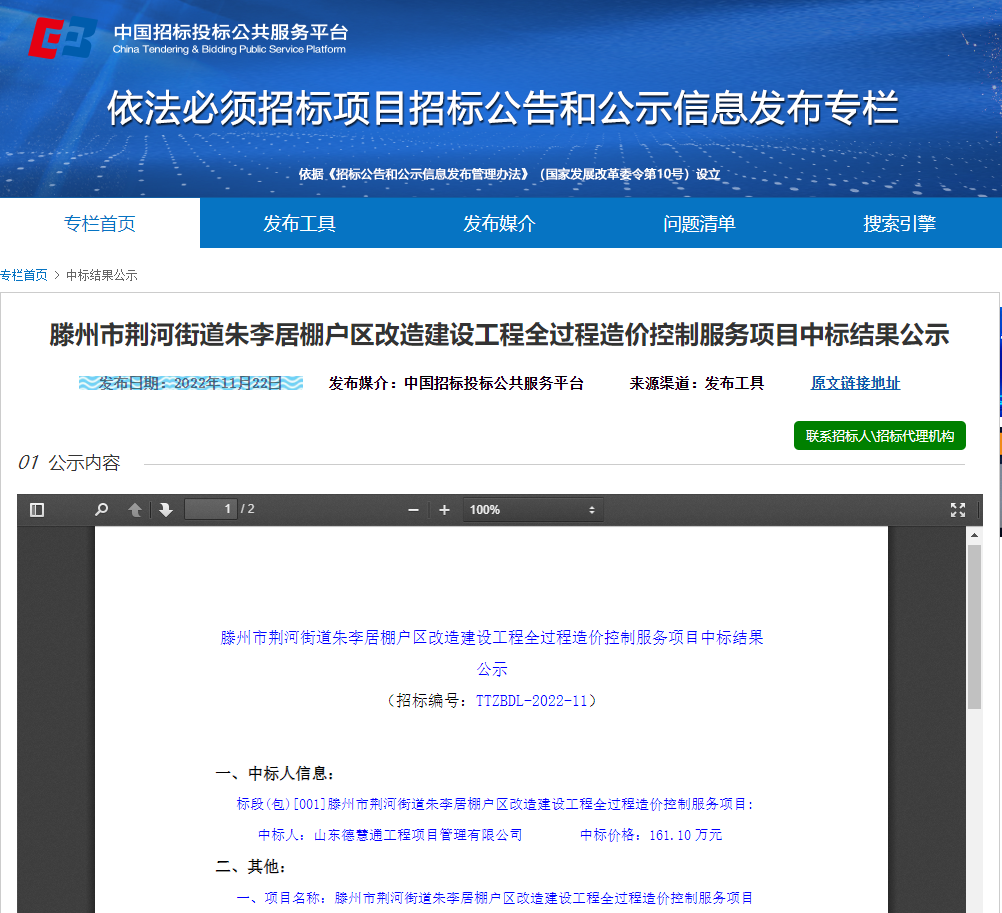The height and width of the screenshot is (913, 1002).
Task: Navigate to 专栏首页 via the breadcrumb
Action: tap(24, 274)
